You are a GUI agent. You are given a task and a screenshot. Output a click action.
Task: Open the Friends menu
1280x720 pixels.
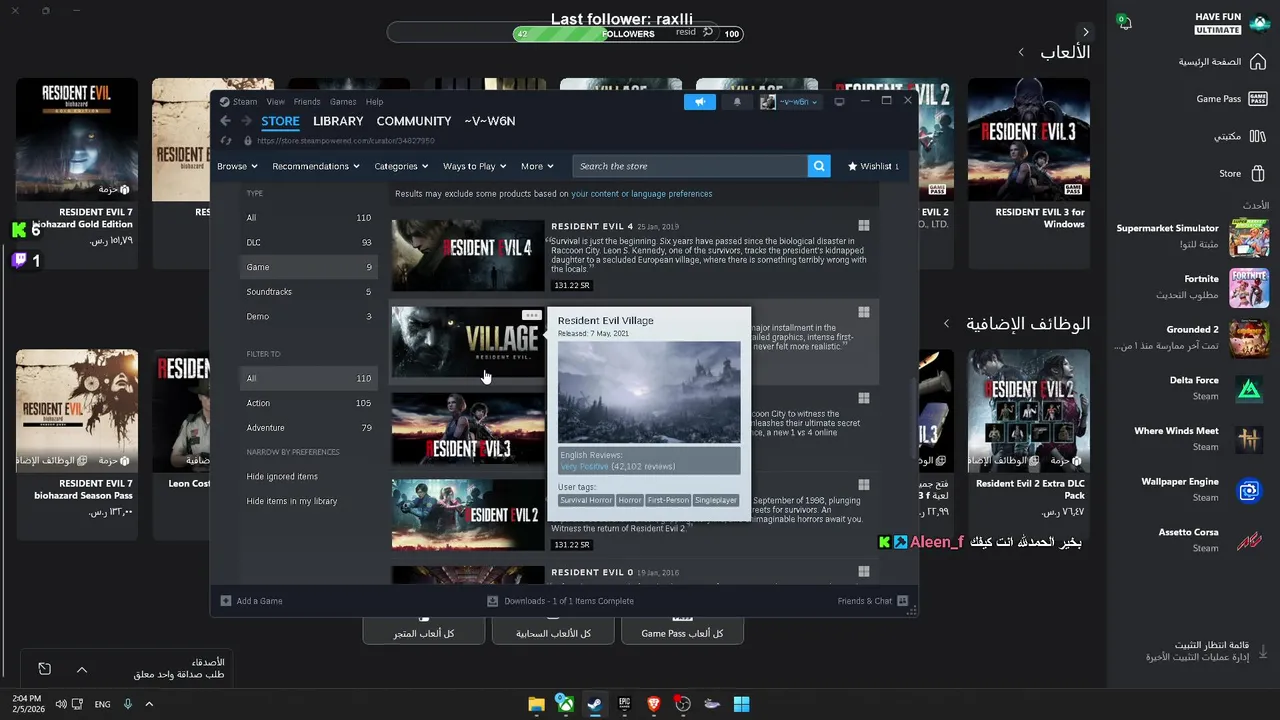(307, 101)
